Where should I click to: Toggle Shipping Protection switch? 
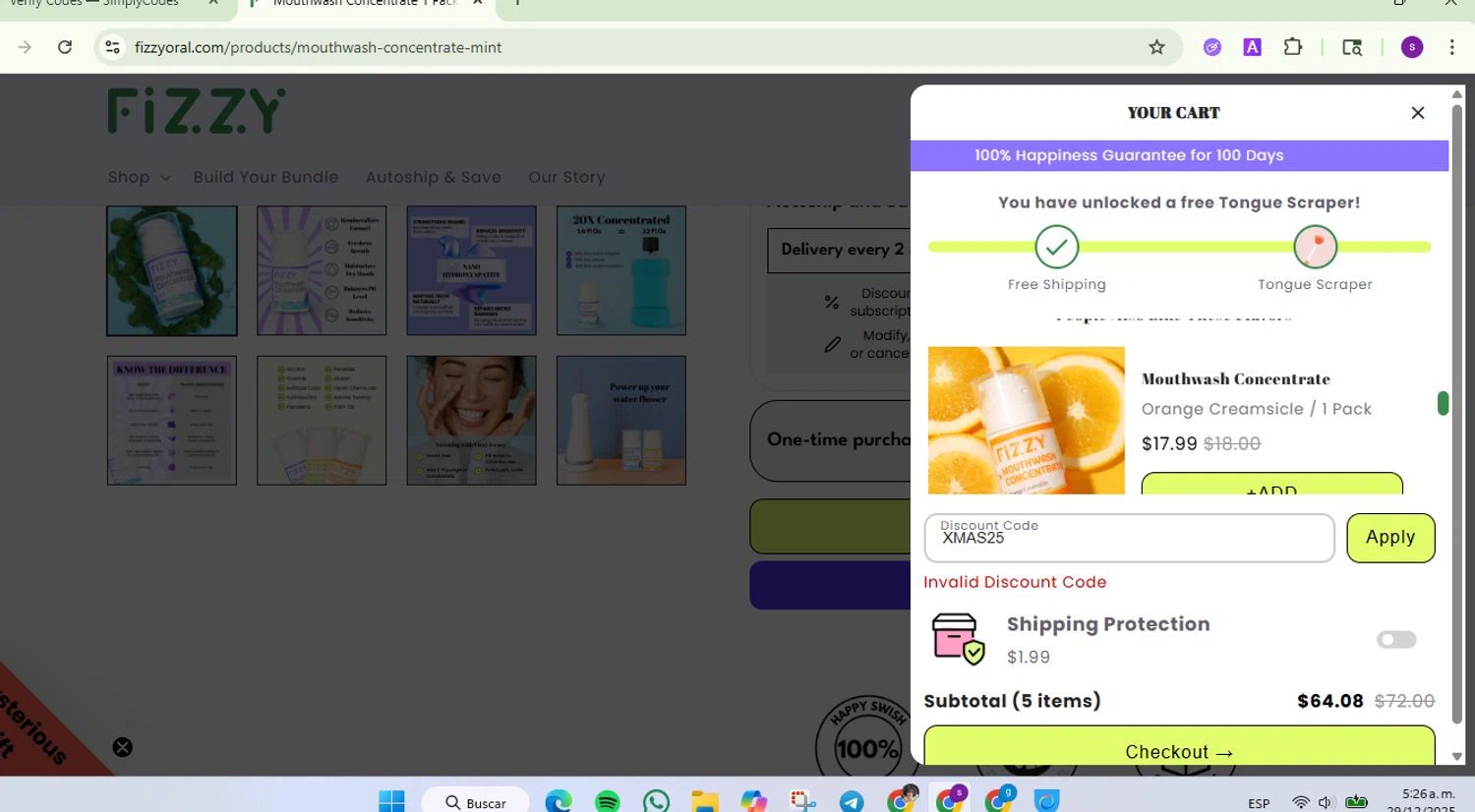coord(1396,640)
